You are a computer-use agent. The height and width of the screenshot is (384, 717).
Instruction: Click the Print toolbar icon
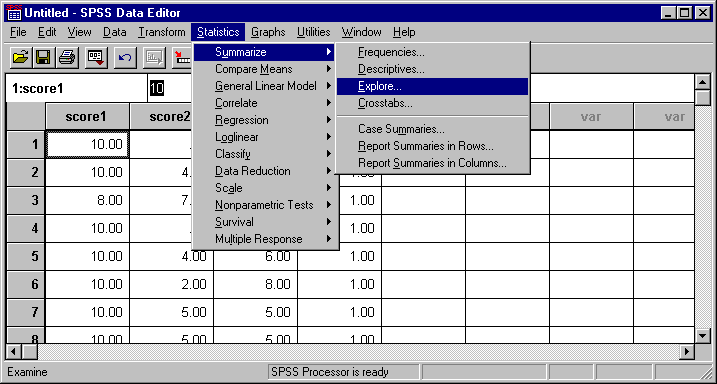(x=67, y=58)
